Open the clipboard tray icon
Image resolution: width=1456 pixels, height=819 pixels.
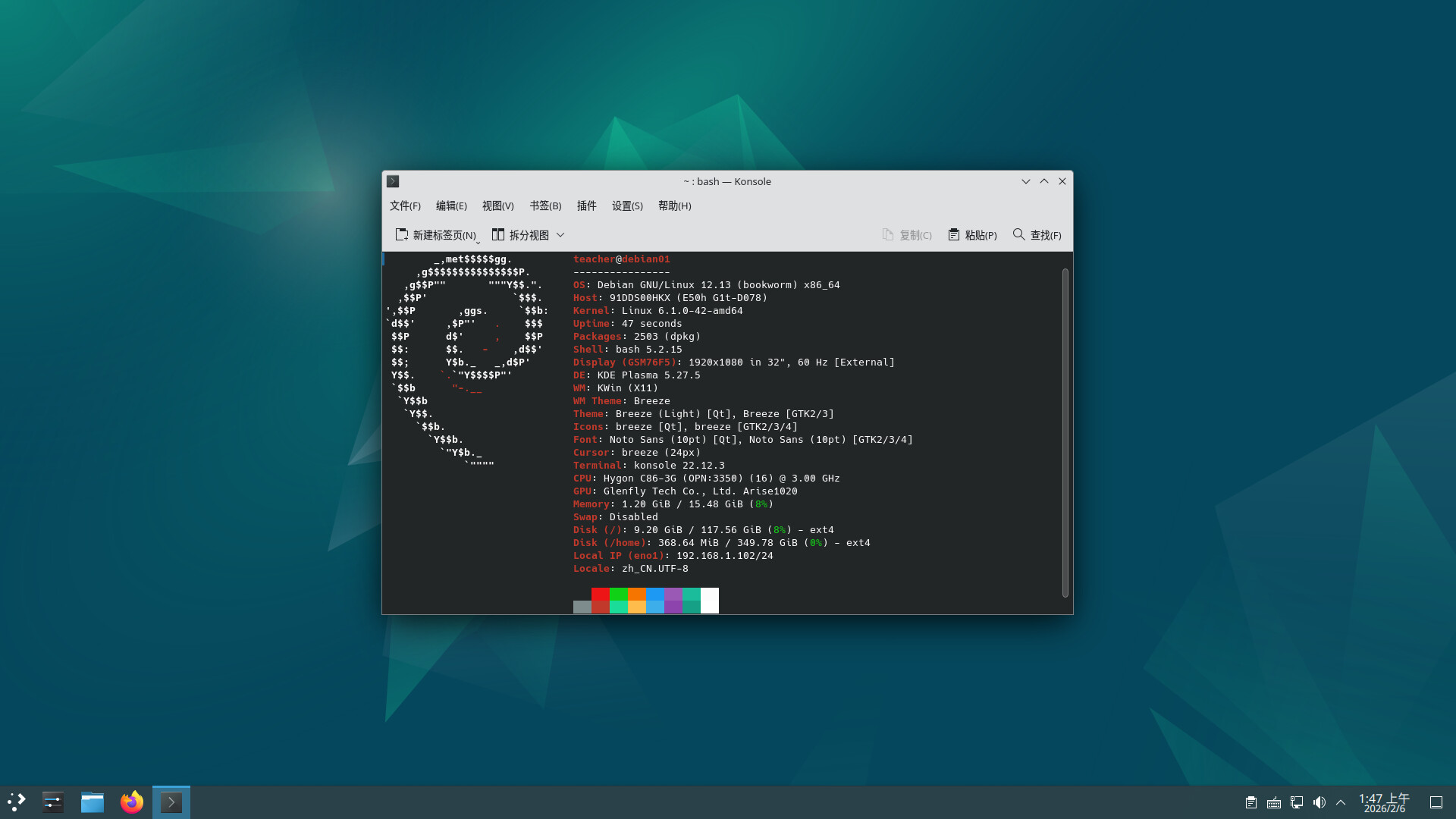[1251, 802]
